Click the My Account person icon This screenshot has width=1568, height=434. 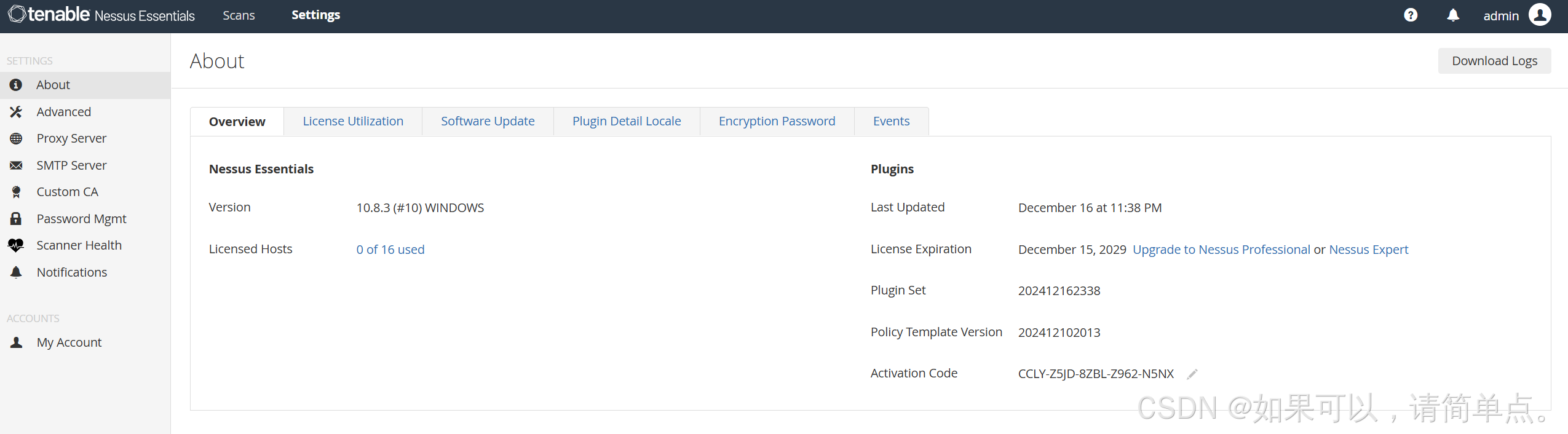pyautogui.click(x=16, y=342)
